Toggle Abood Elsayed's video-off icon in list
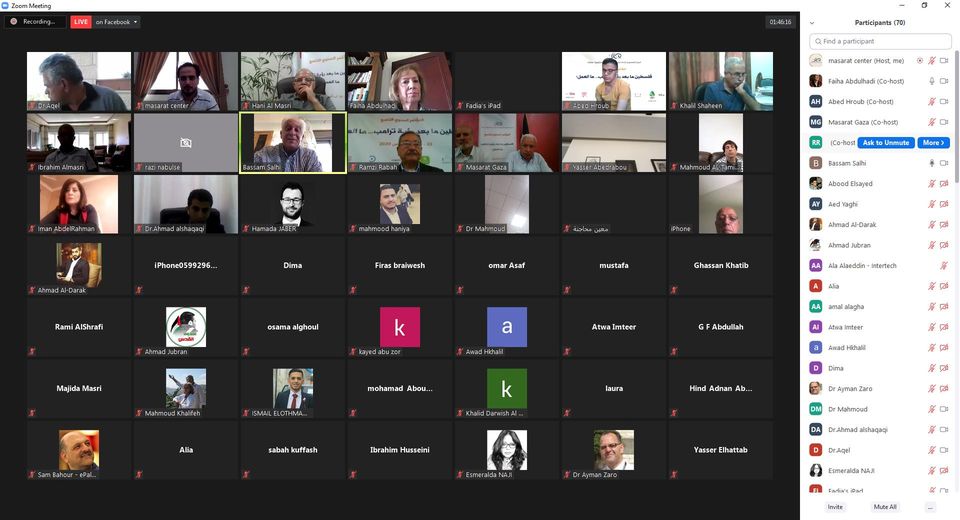960x520 pixels. (944, 184)
